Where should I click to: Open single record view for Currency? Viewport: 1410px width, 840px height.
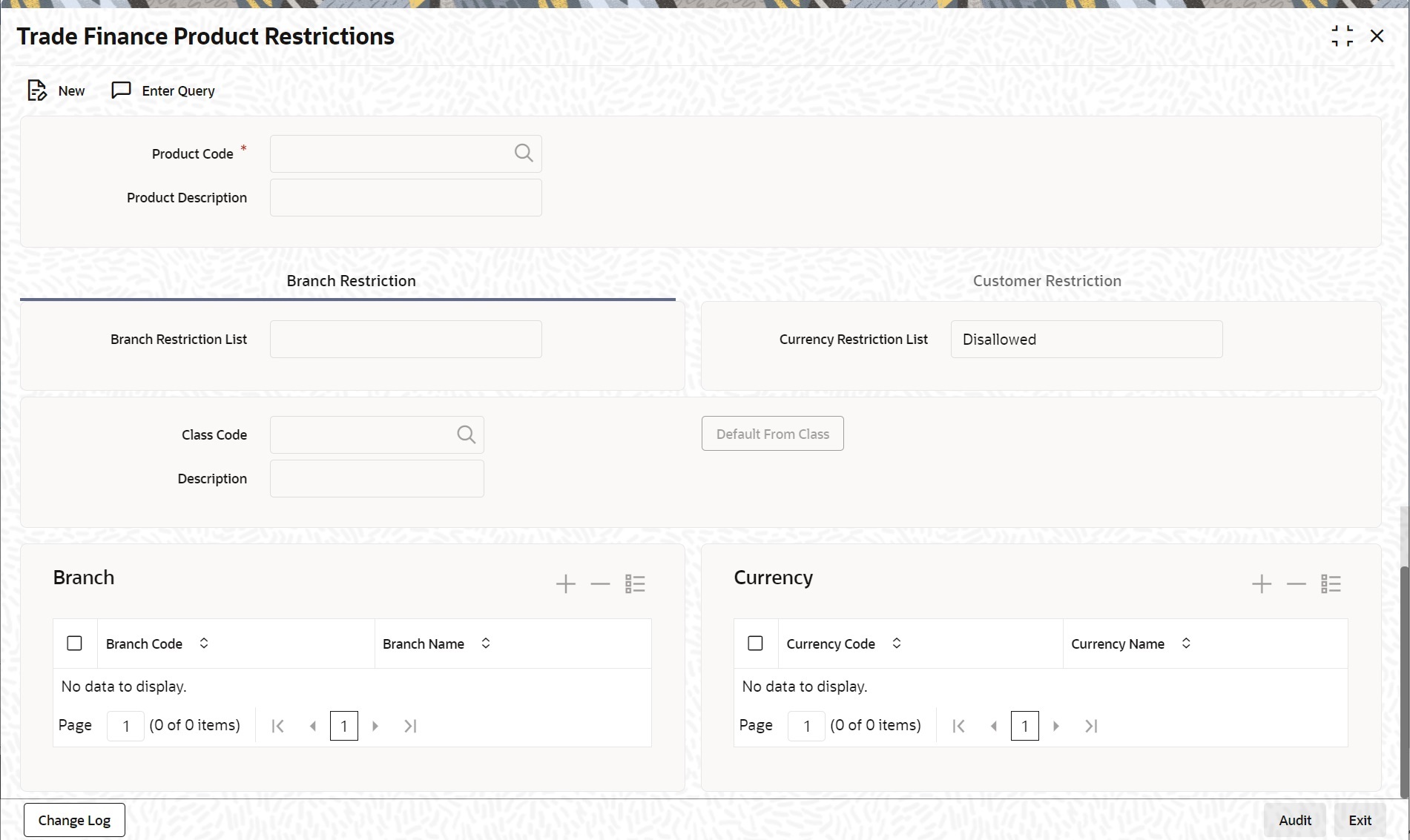coord(1331,584)
